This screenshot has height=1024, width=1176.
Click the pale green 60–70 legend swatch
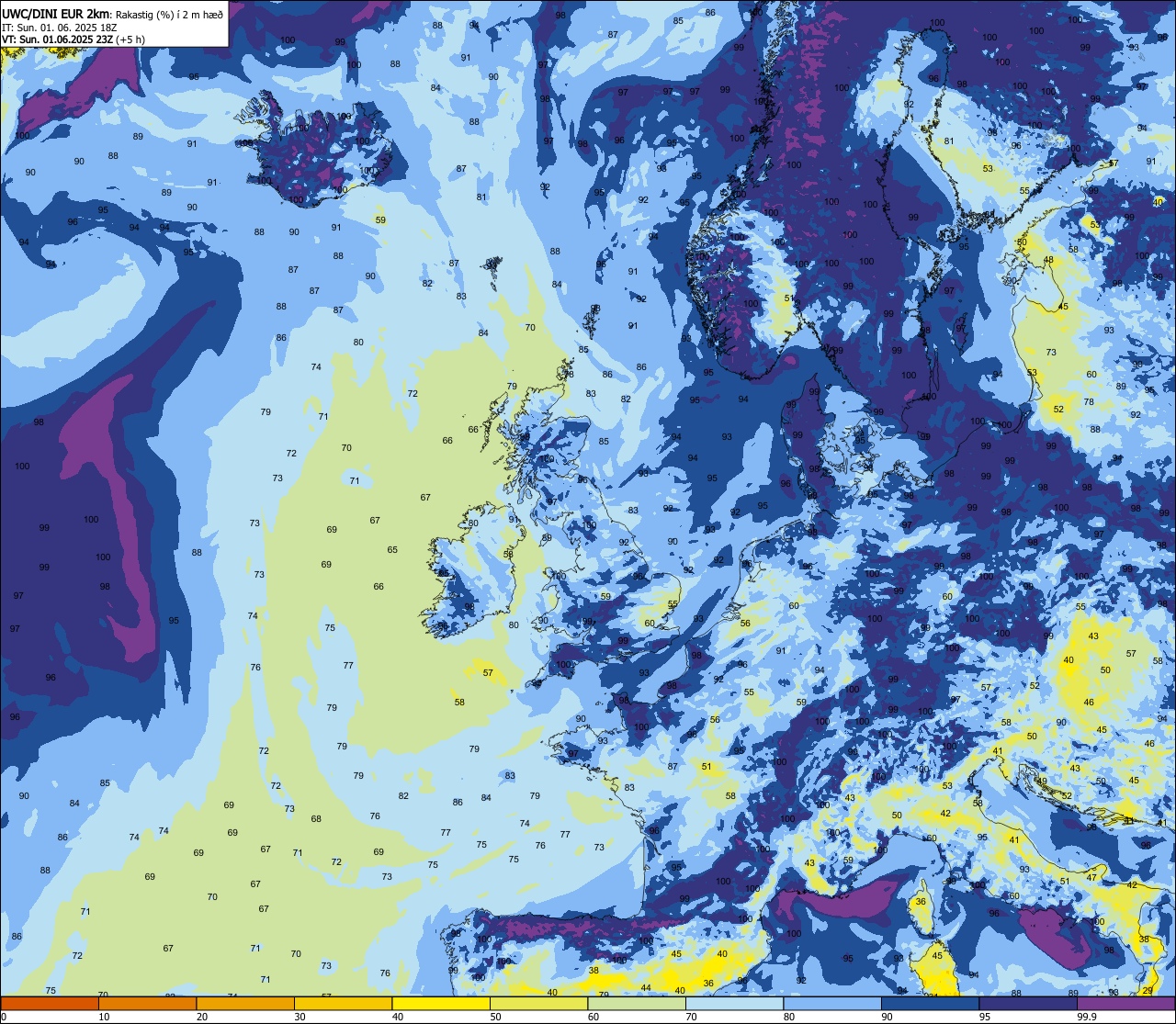[x=637, y=1003]
